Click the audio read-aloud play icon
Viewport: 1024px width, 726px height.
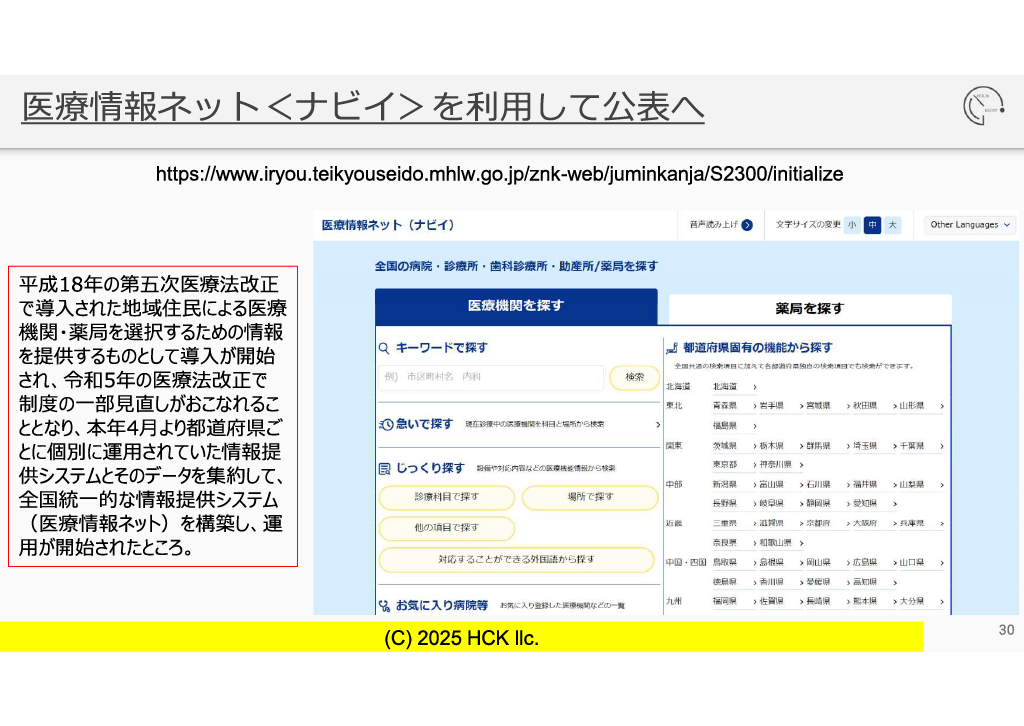pos(747,225)
